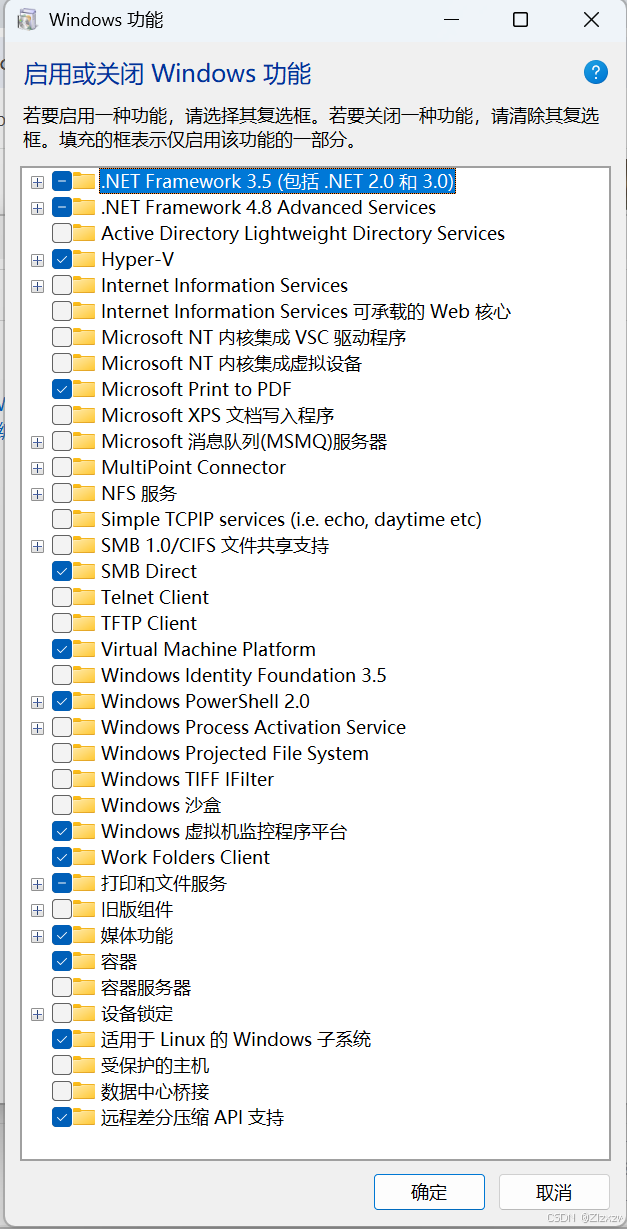Screen dimensions: 627x1229
Task: Click folder icon beside 容器服务器
Action: pyautogui.click(x=85, y=987)
